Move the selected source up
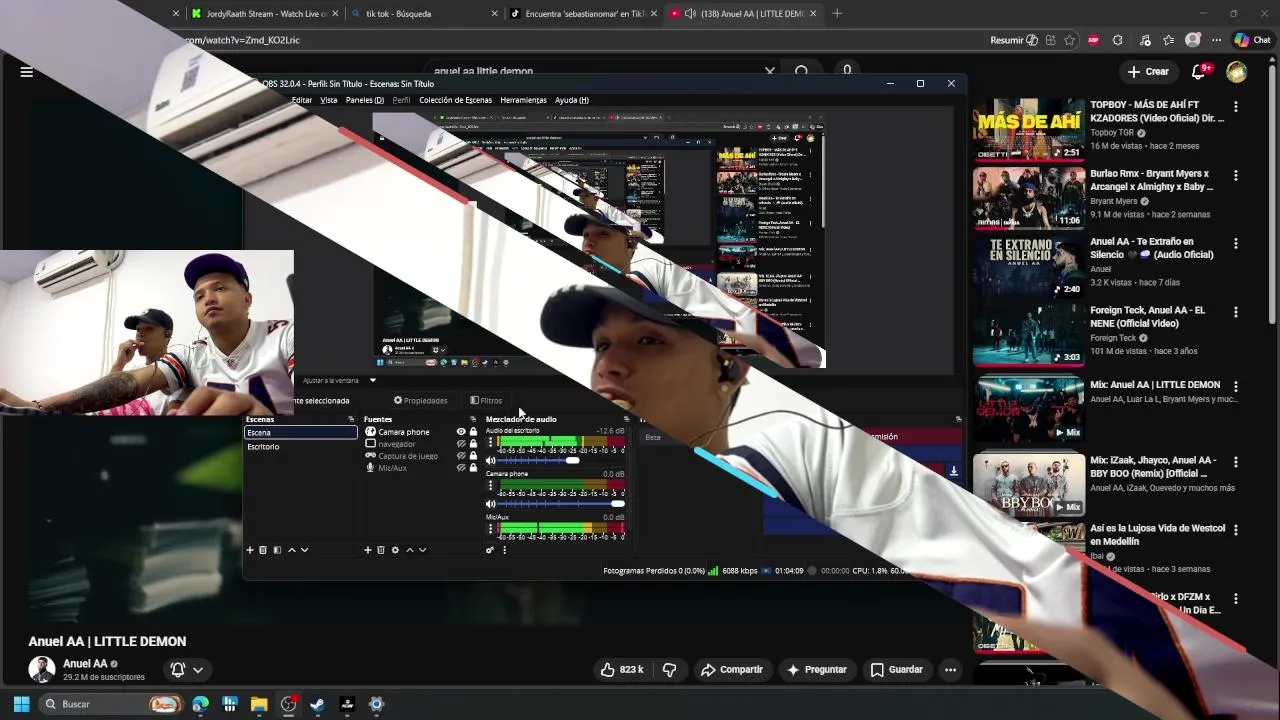The width and height of the screenshot is (1280, 720). click(x=409, y=550)
